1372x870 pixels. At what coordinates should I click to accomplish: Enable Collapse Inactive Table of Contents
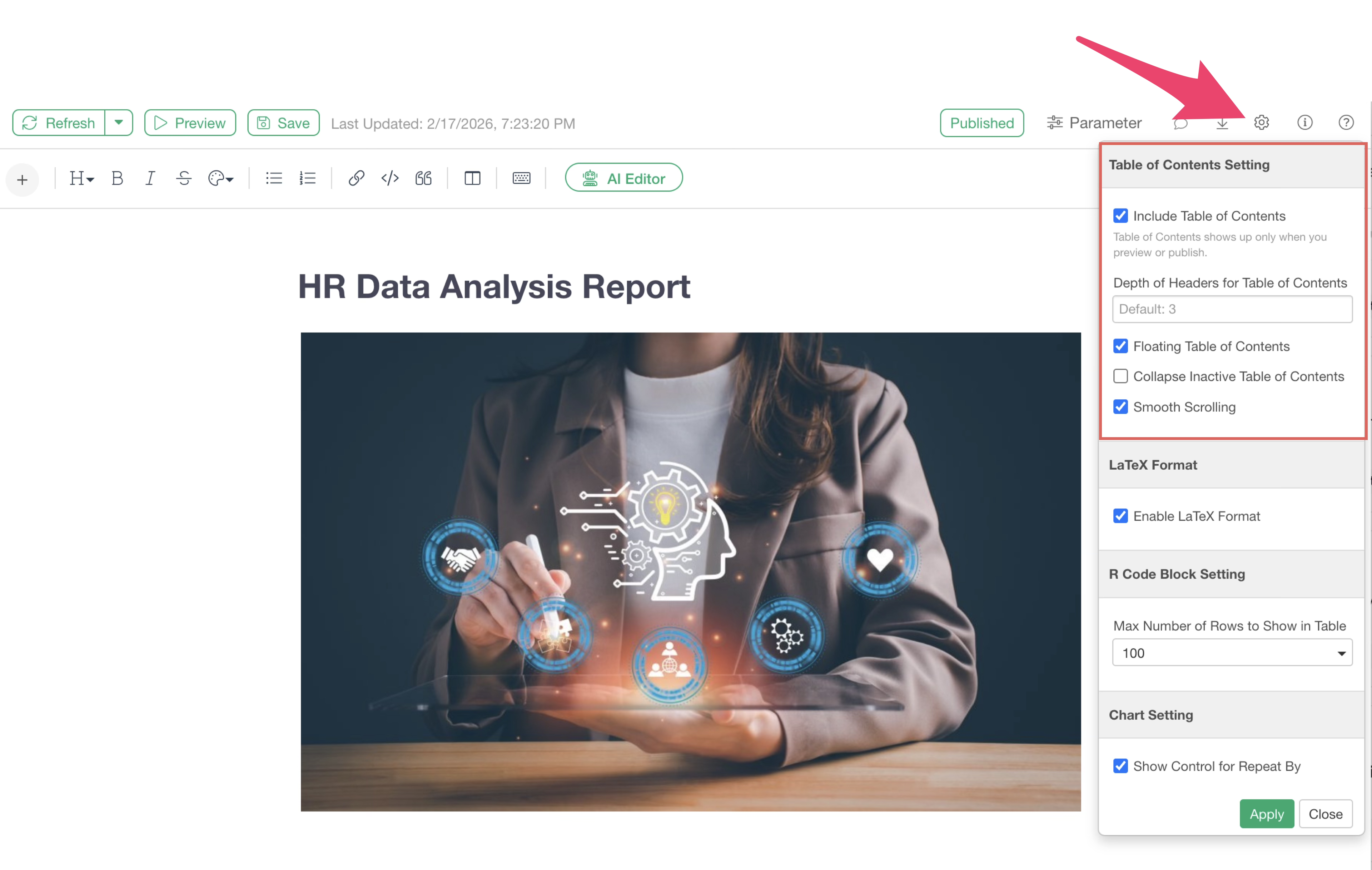coord(1120,376)
